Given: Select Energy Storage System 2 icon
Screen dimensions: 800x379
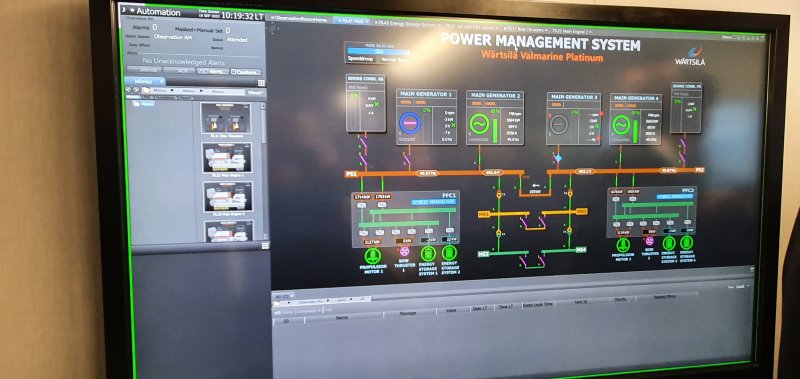Looking at the screenshot, I should tap(449, 252).
